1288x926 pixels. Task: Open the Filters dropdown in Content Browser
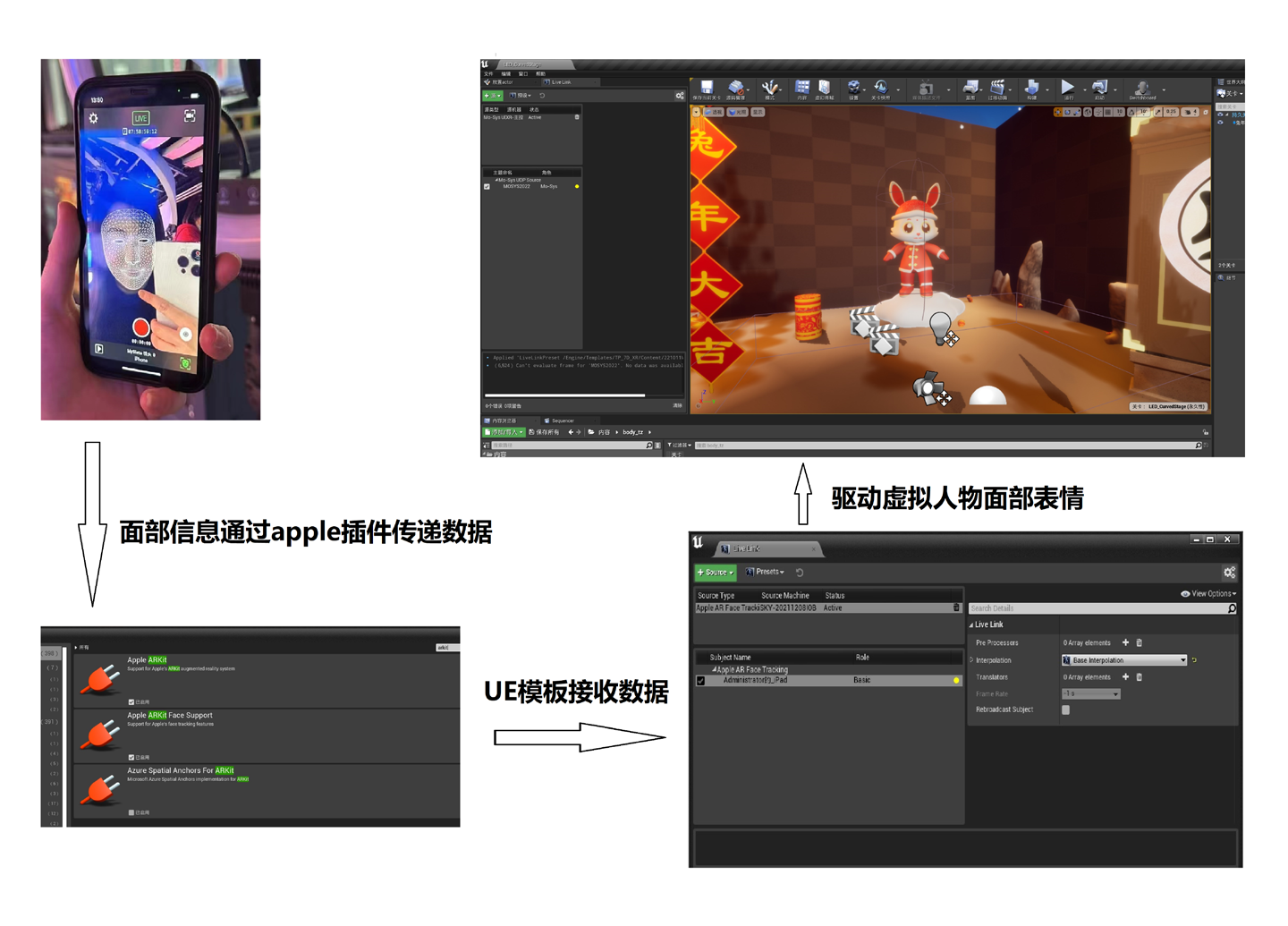pos(679,446)
